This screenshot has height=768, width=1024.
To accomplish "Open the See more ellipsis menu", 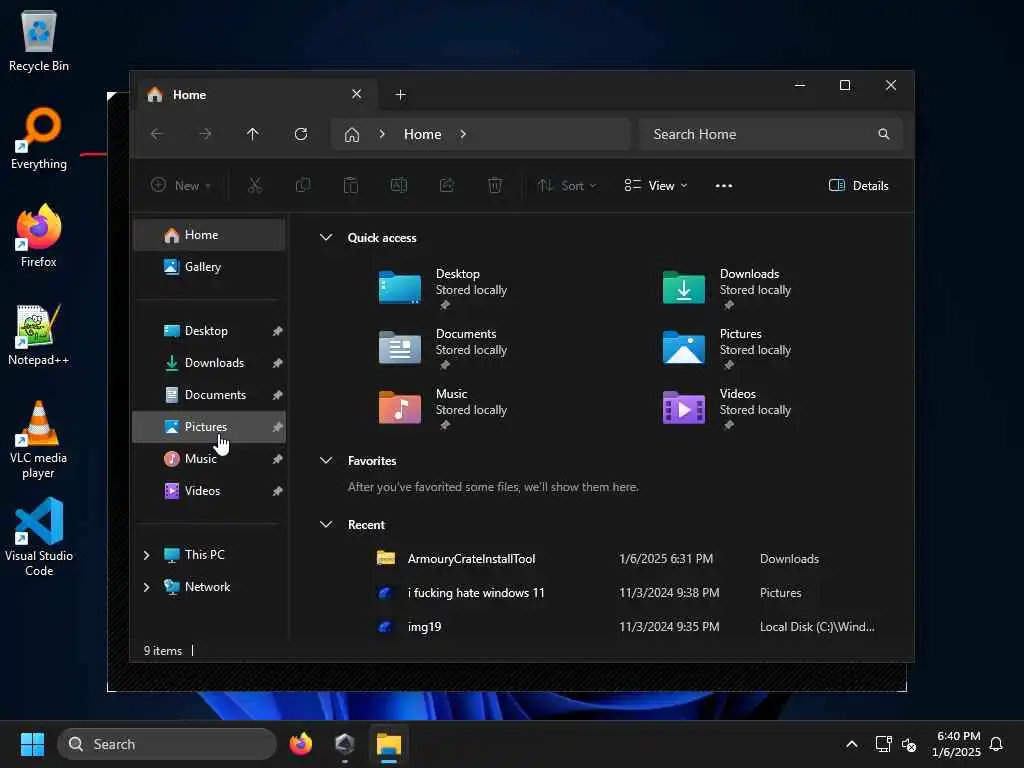I will [724, 185].
